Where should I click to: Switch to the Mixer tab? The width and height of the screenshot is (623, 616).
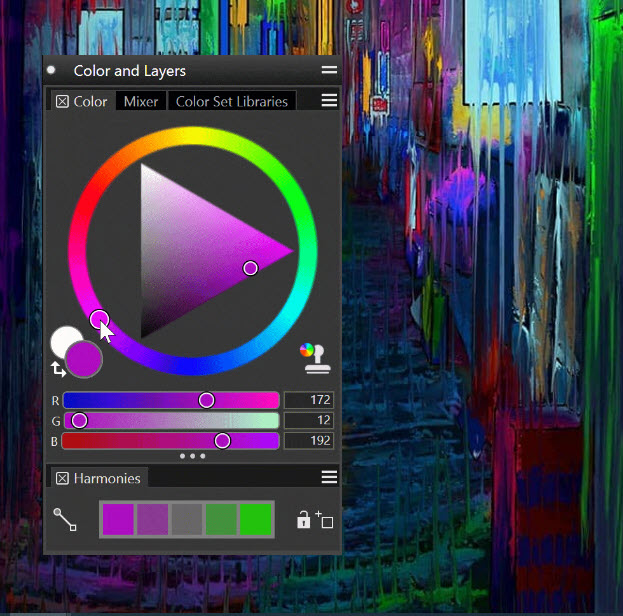point(141,102)
